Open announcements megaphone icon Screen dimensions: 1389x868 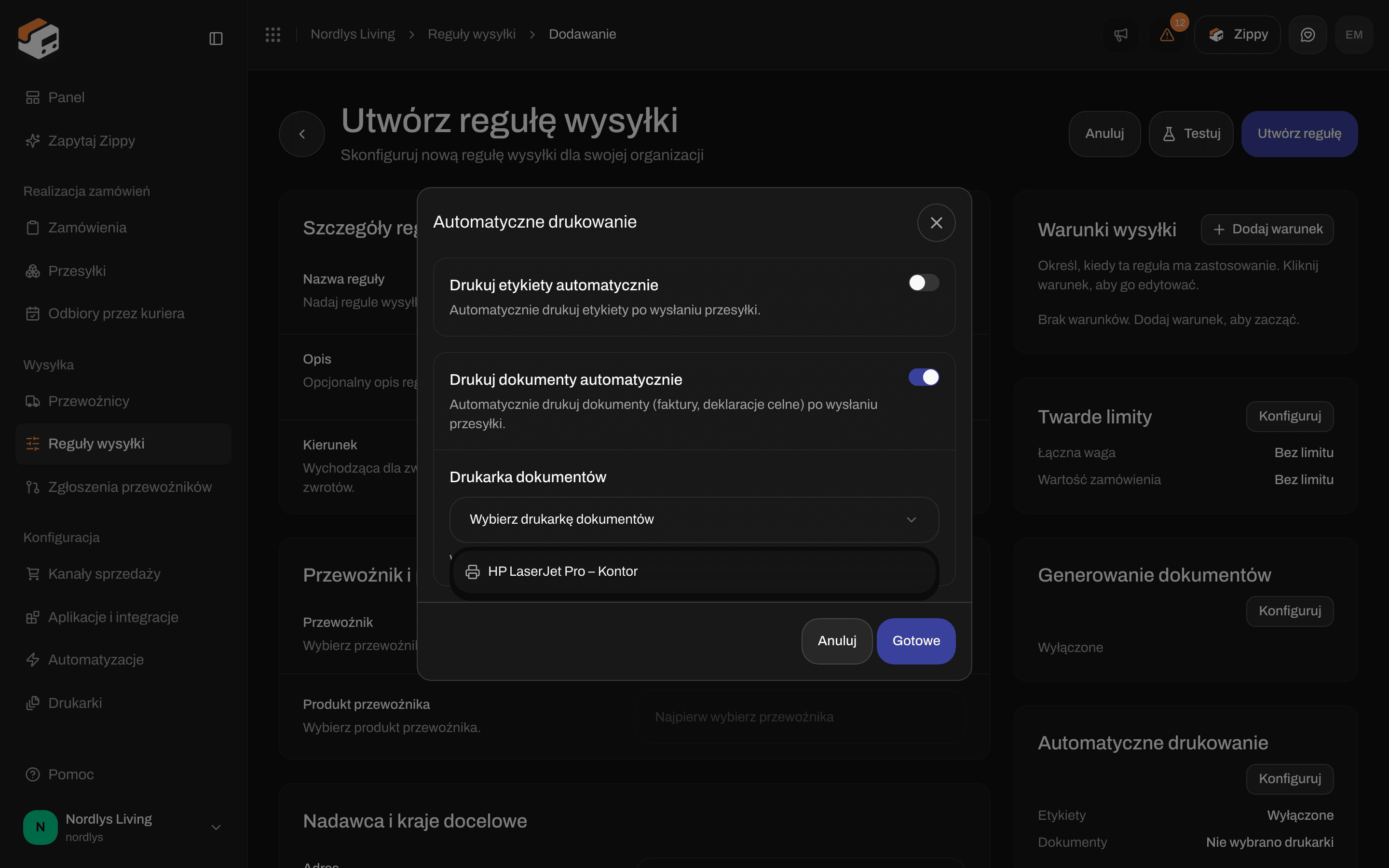[1120, 34]
